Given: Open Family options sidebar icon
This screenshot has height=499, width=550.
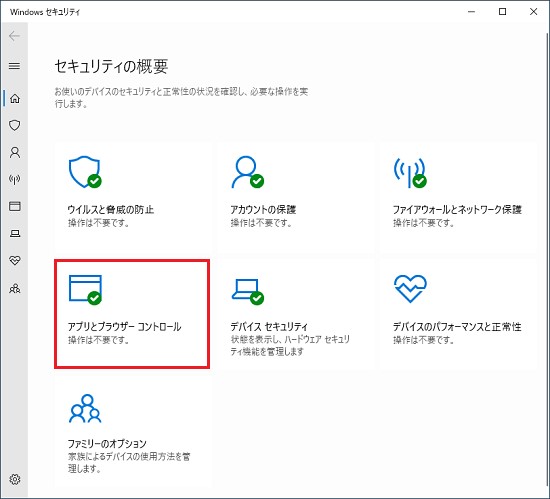Looking at the screenshot, I should point(14,288).
